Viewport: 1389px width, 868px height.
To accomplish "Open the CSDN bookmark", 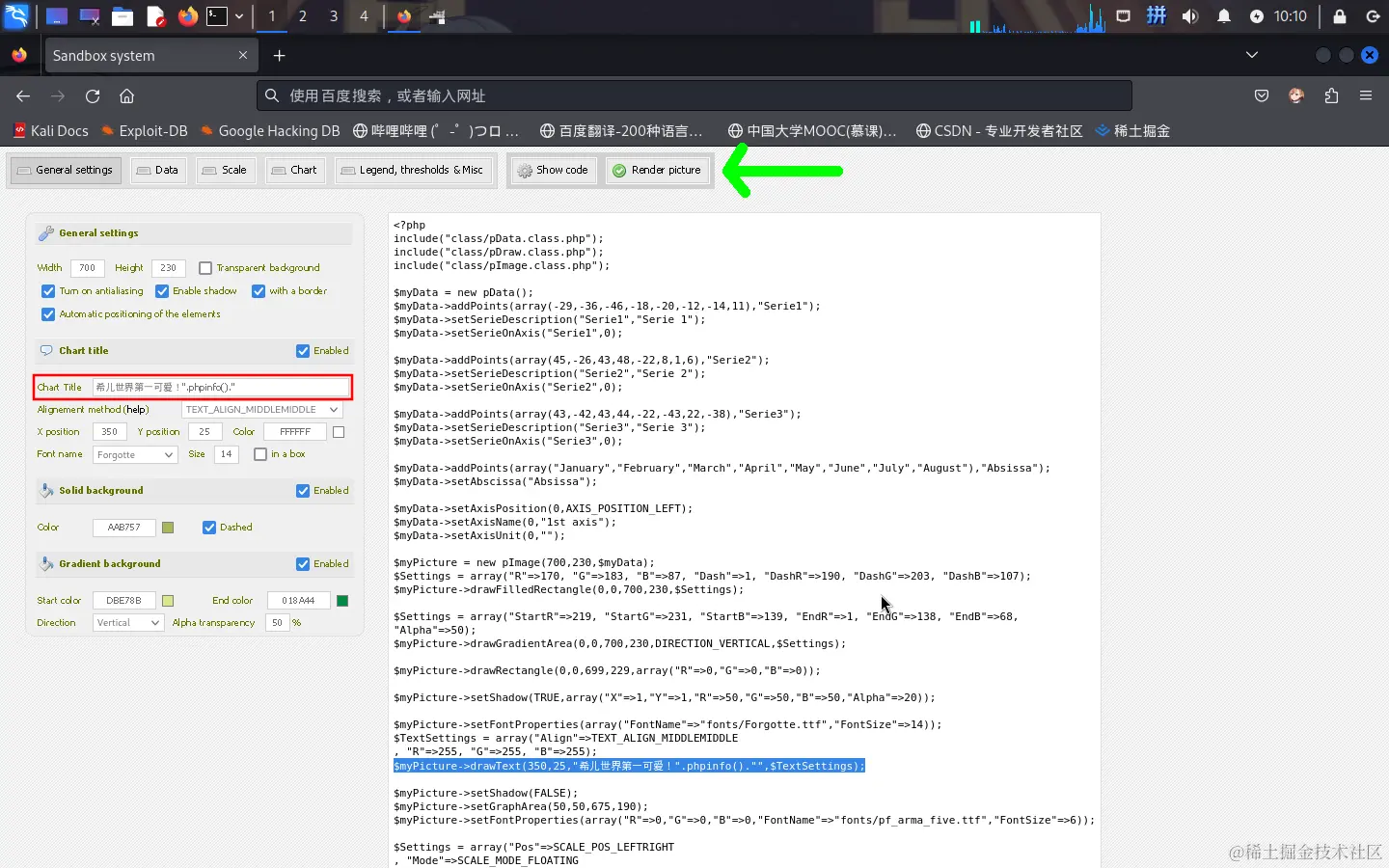I will coord(999,131).
